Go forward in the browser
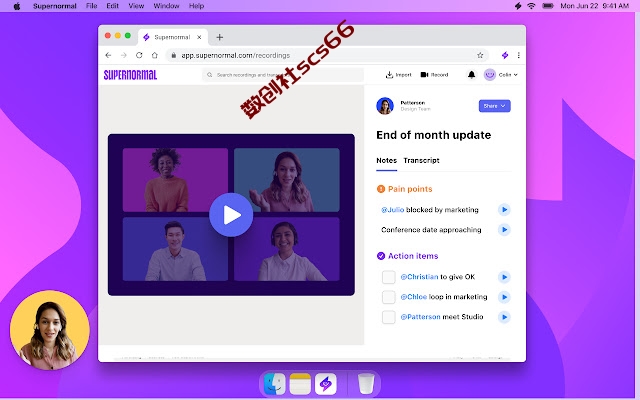640x400 pixels. pyautogui.click(x=124, y=55)
